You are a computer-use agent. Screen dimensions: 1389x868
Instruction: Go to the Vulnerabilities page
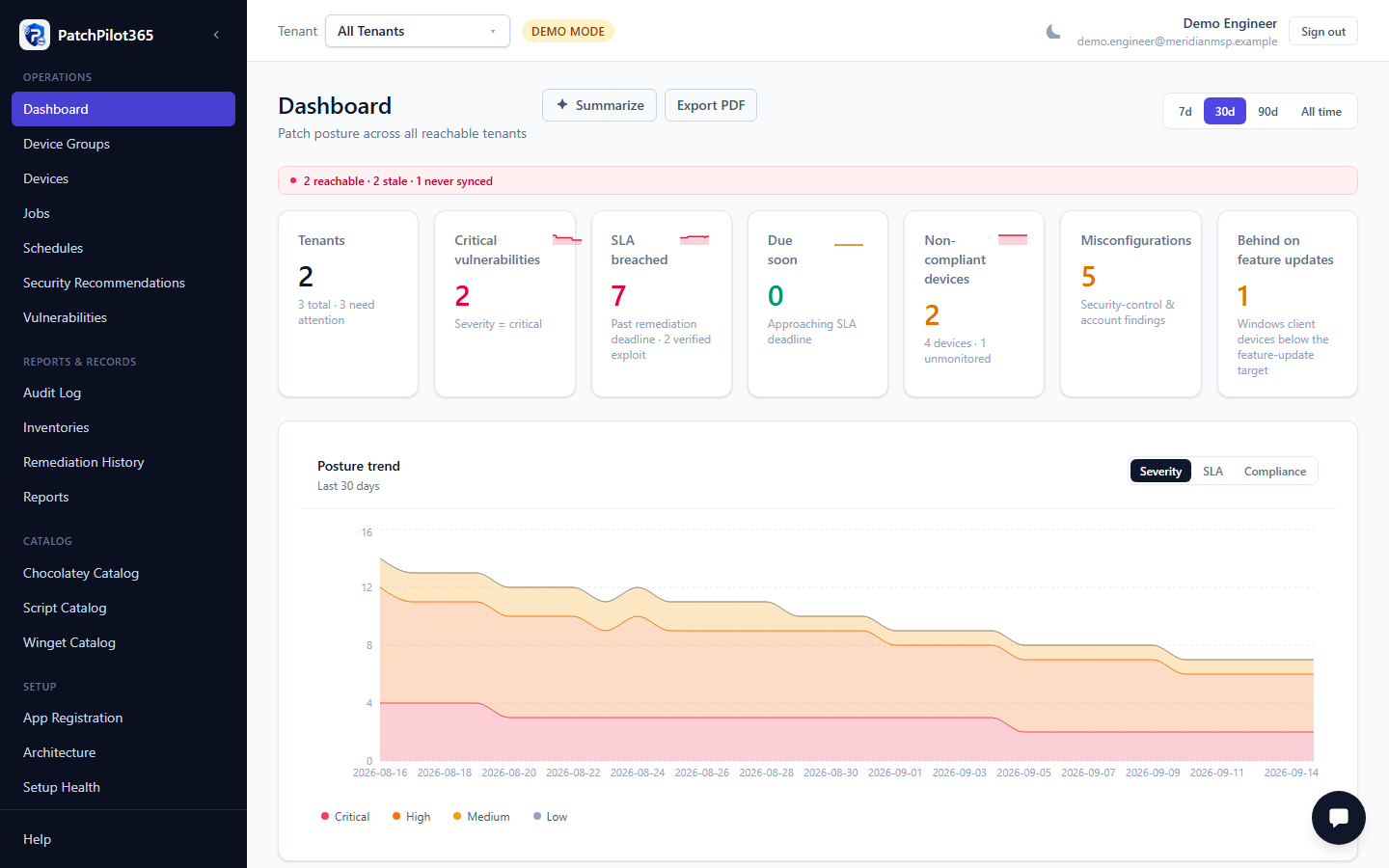coord(123,317)
